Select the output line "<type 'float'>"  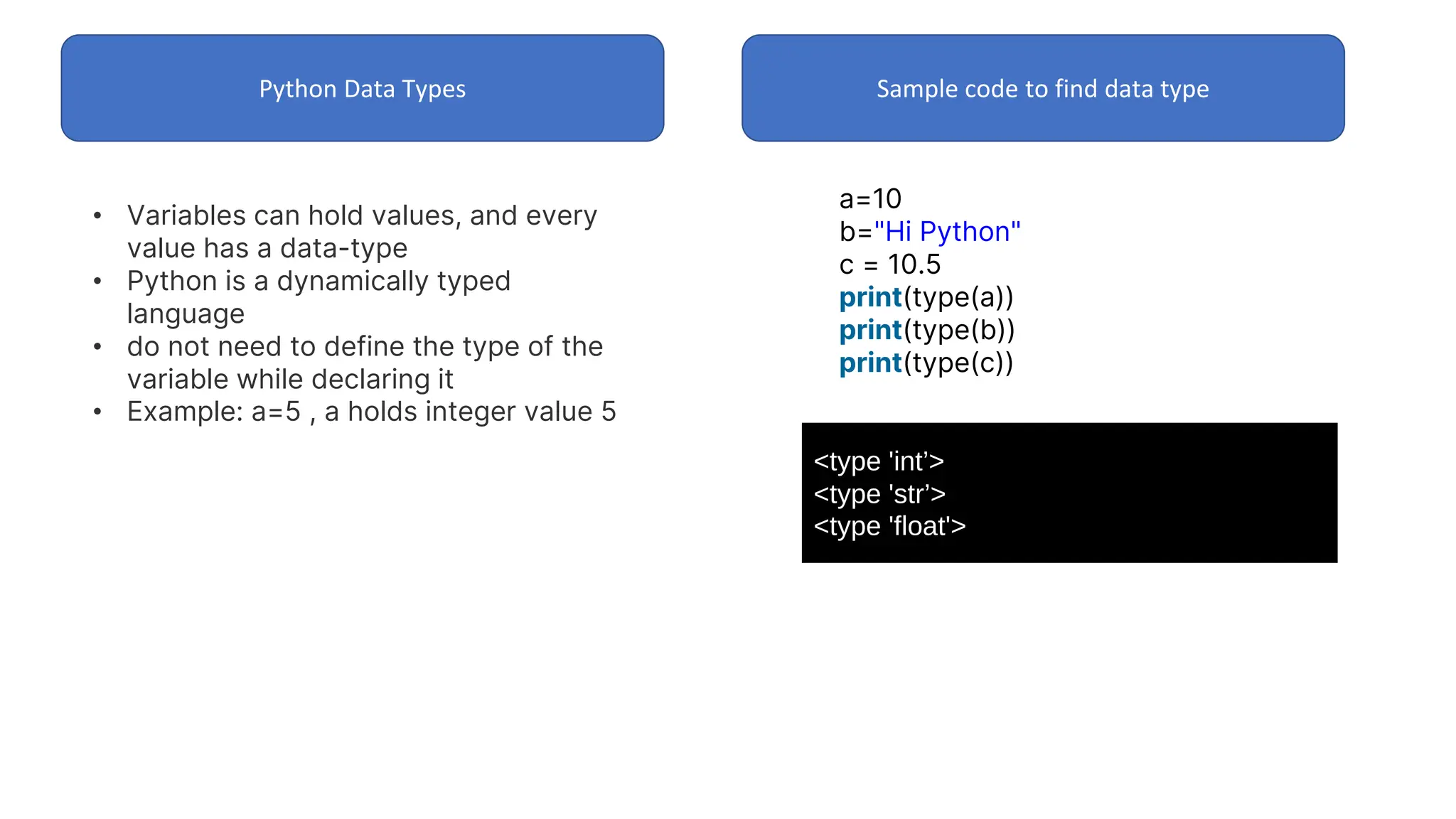click(x=889, y=526)
